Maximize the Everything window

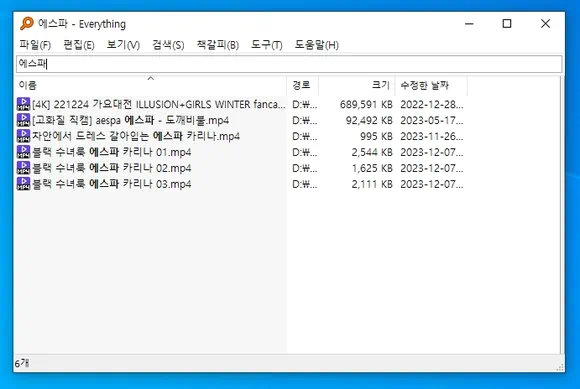pyautogui.click(x=507, y=24)
